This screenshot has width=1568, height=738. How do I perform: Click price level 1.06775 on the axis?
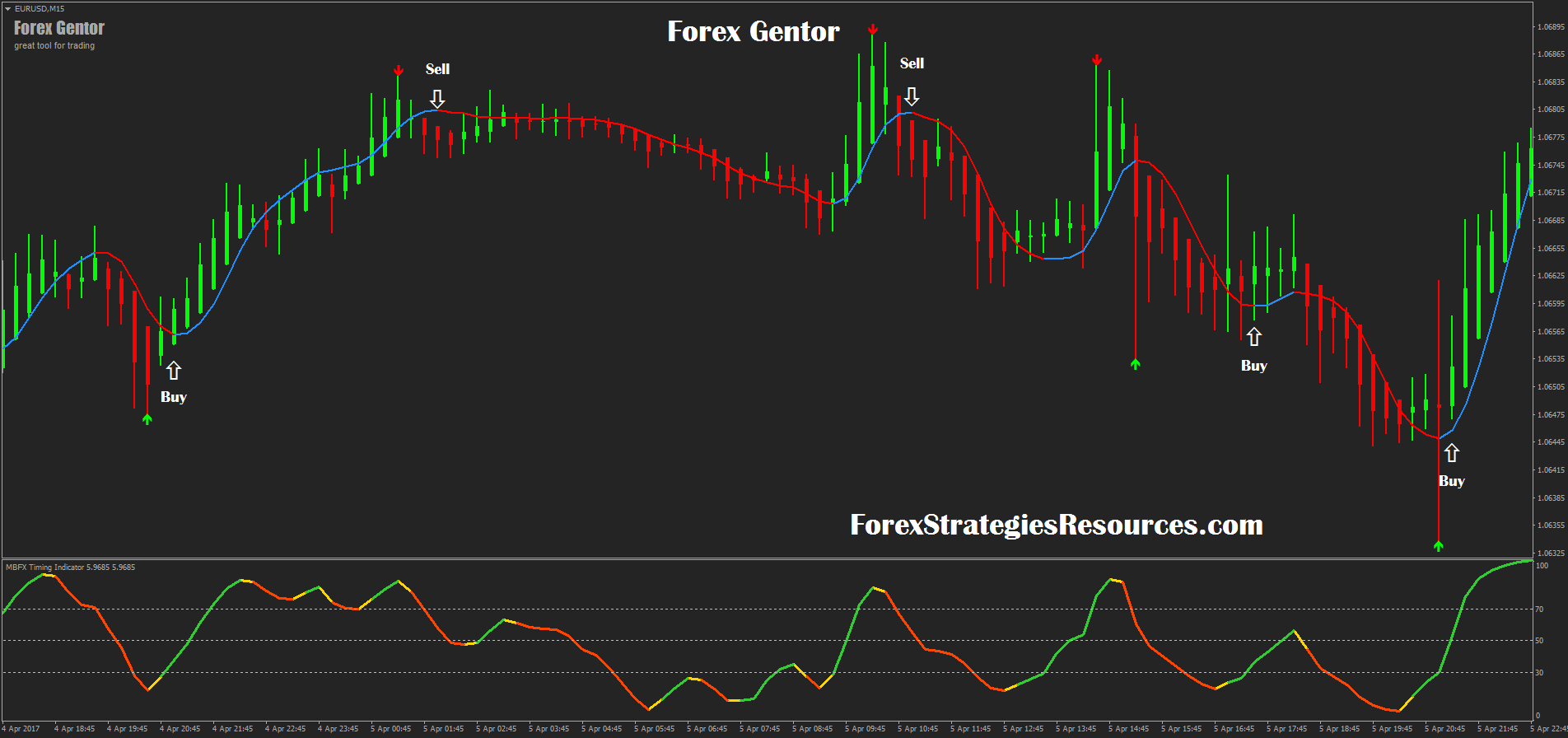(1551, 138)
